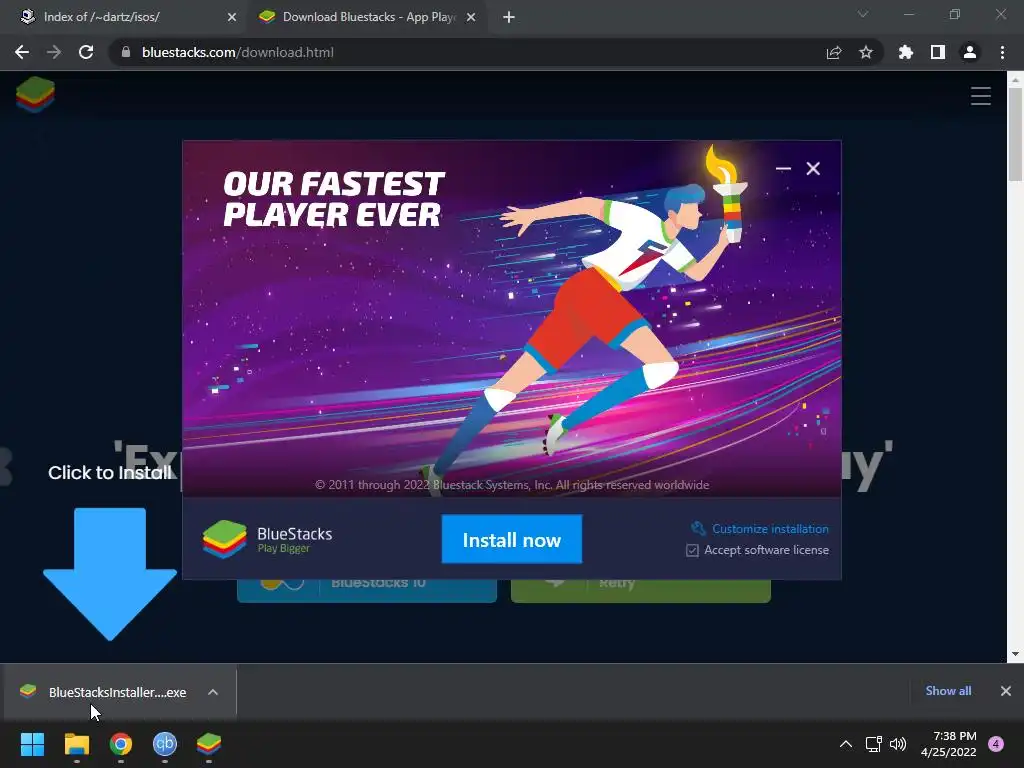This screenshot has width=1024, height=768.
Task: Bookmark this page with star icon
Action: 866,52
